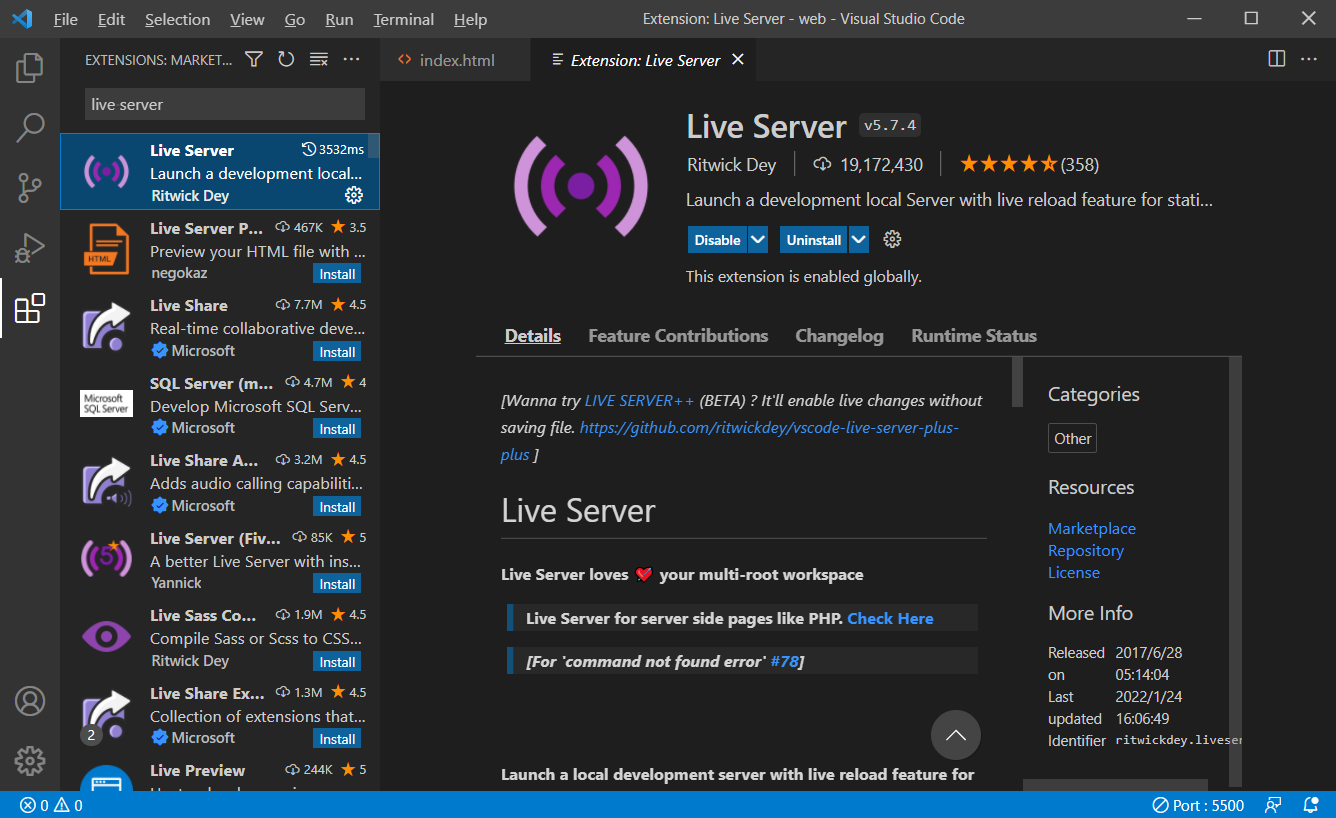This screenshot has width=1336, height=818.
Task: Click the Port : 5500 status item
Action: (x=1198, y=805)
